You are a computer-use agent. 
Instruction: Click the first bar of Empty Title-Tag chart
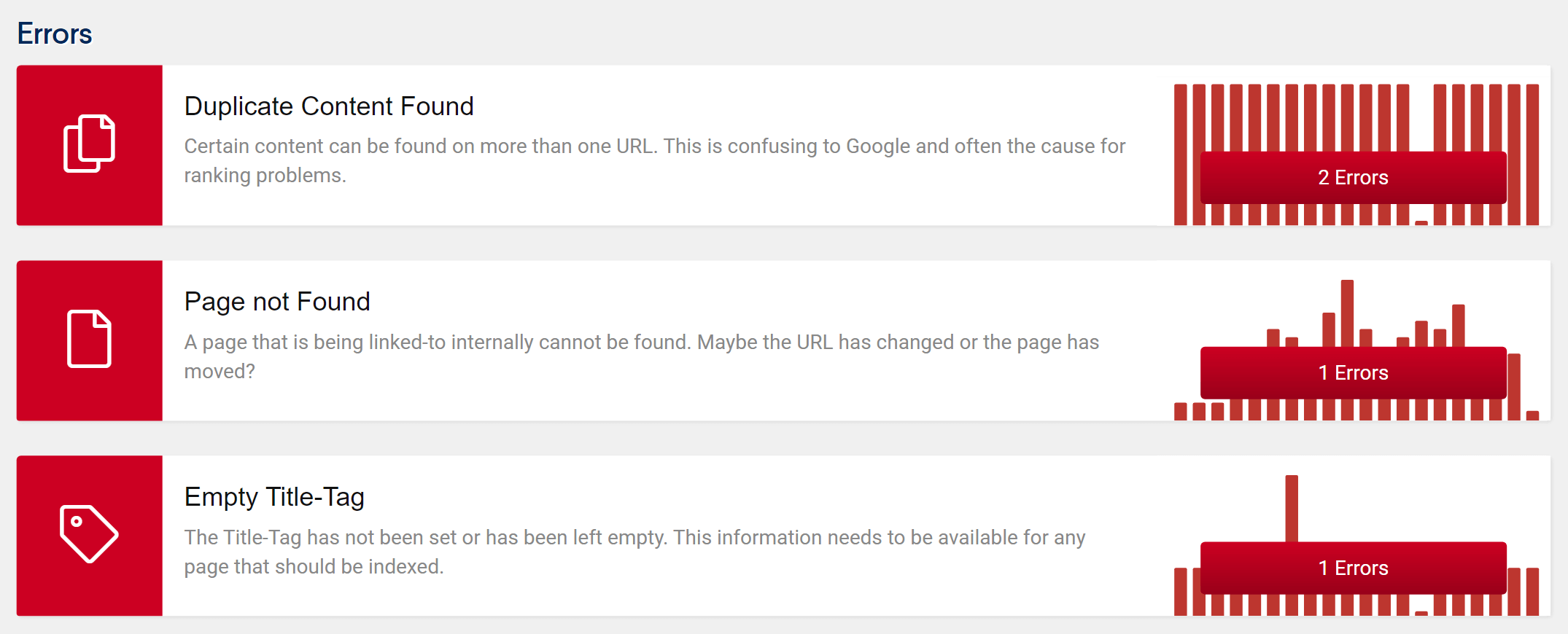[x=1180, y=592]
